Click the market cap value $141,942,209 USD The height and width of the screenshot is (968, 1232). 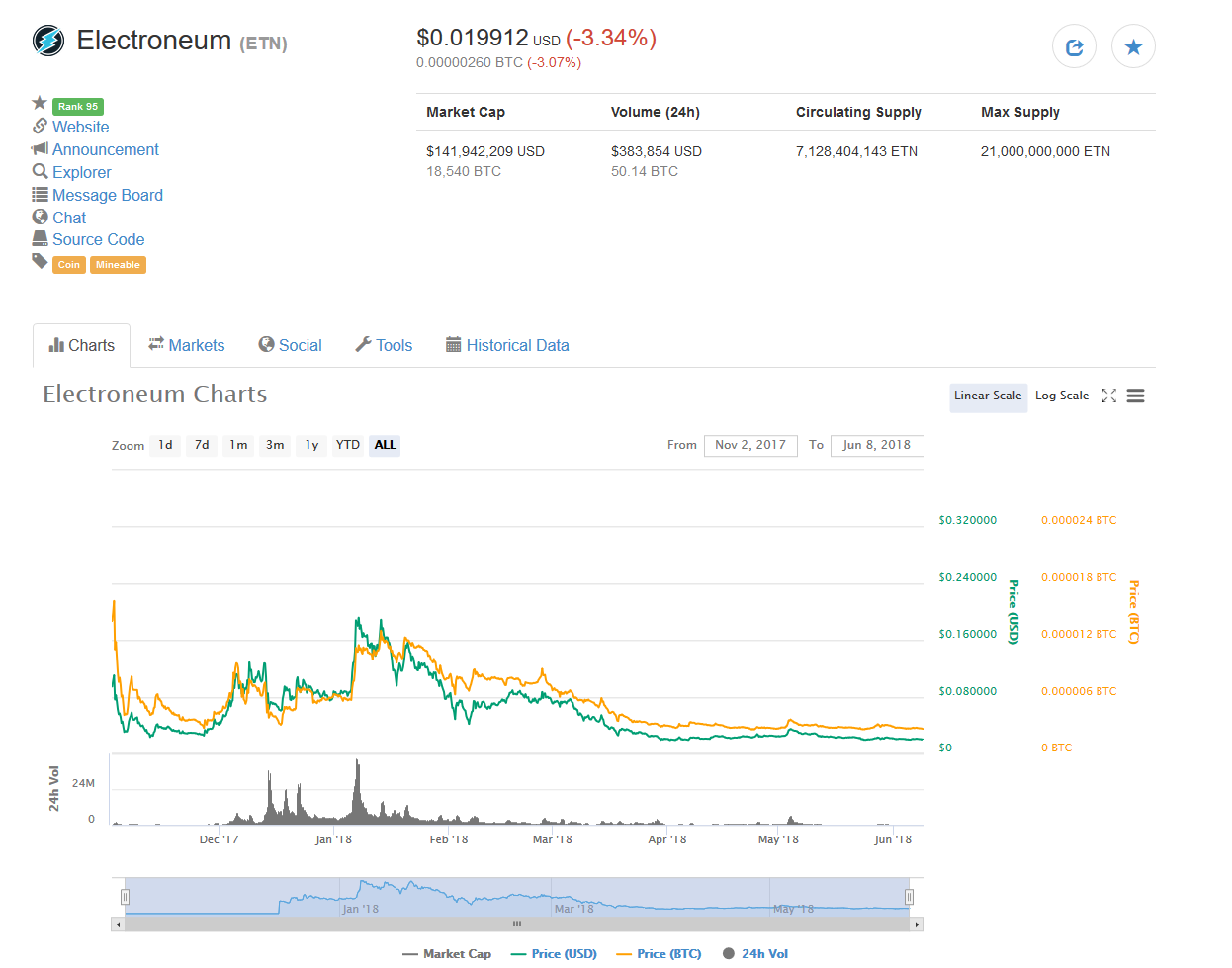(x=485, y=151)
